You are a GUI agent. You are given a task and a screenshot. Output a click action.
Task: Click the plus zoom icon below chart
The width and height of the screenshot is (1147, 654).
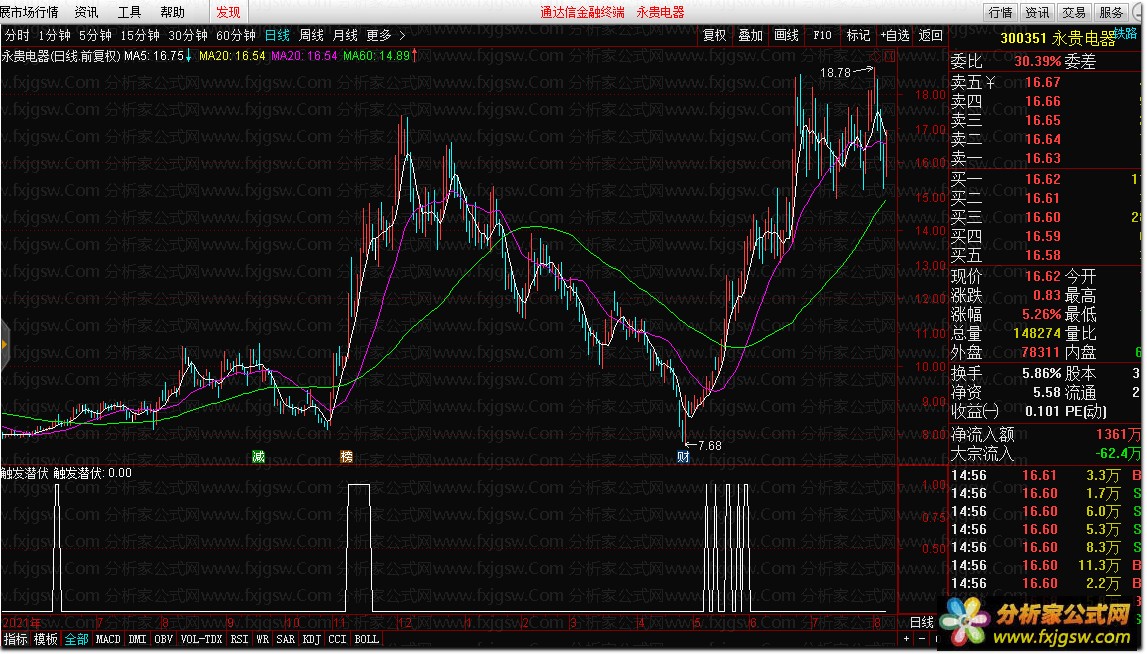pyautogui.click(x=906, y=639)
